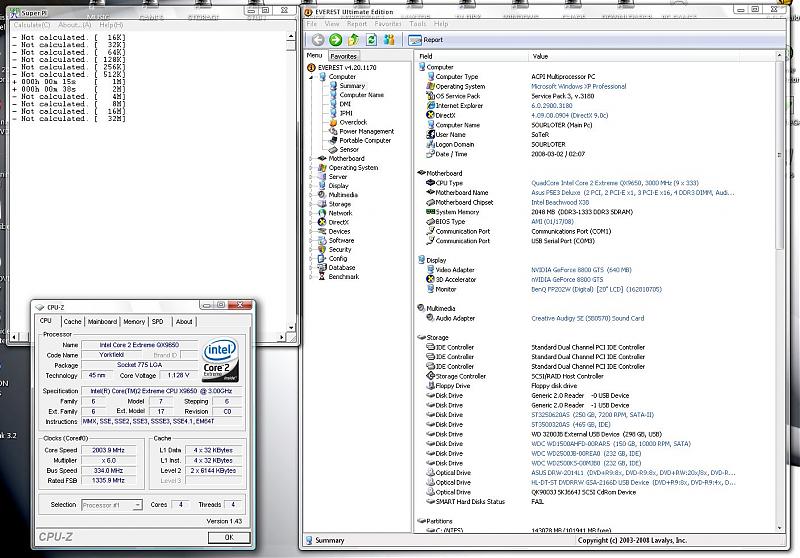The width and height of the screenshot is (800, 558).
Task: Expand the Devices node arrow
Action: [x=311, y=232]
